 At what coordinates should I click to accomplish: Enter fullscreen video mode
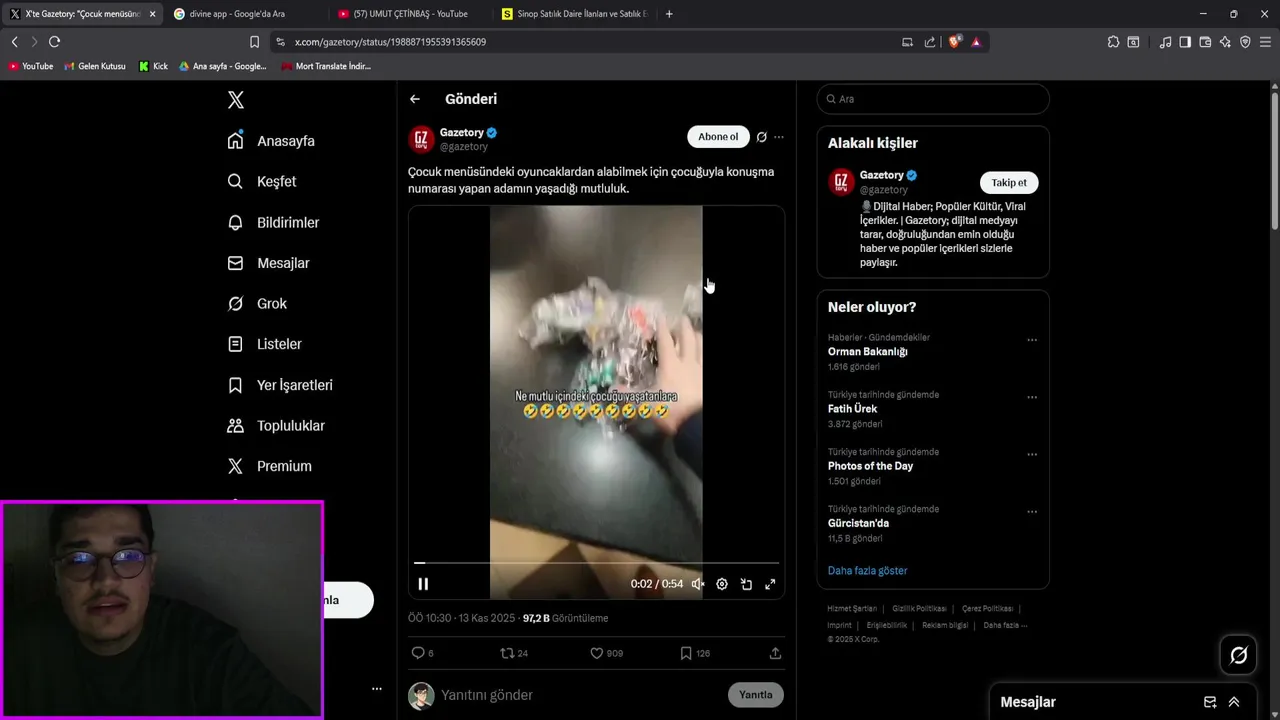coord(770,584)
